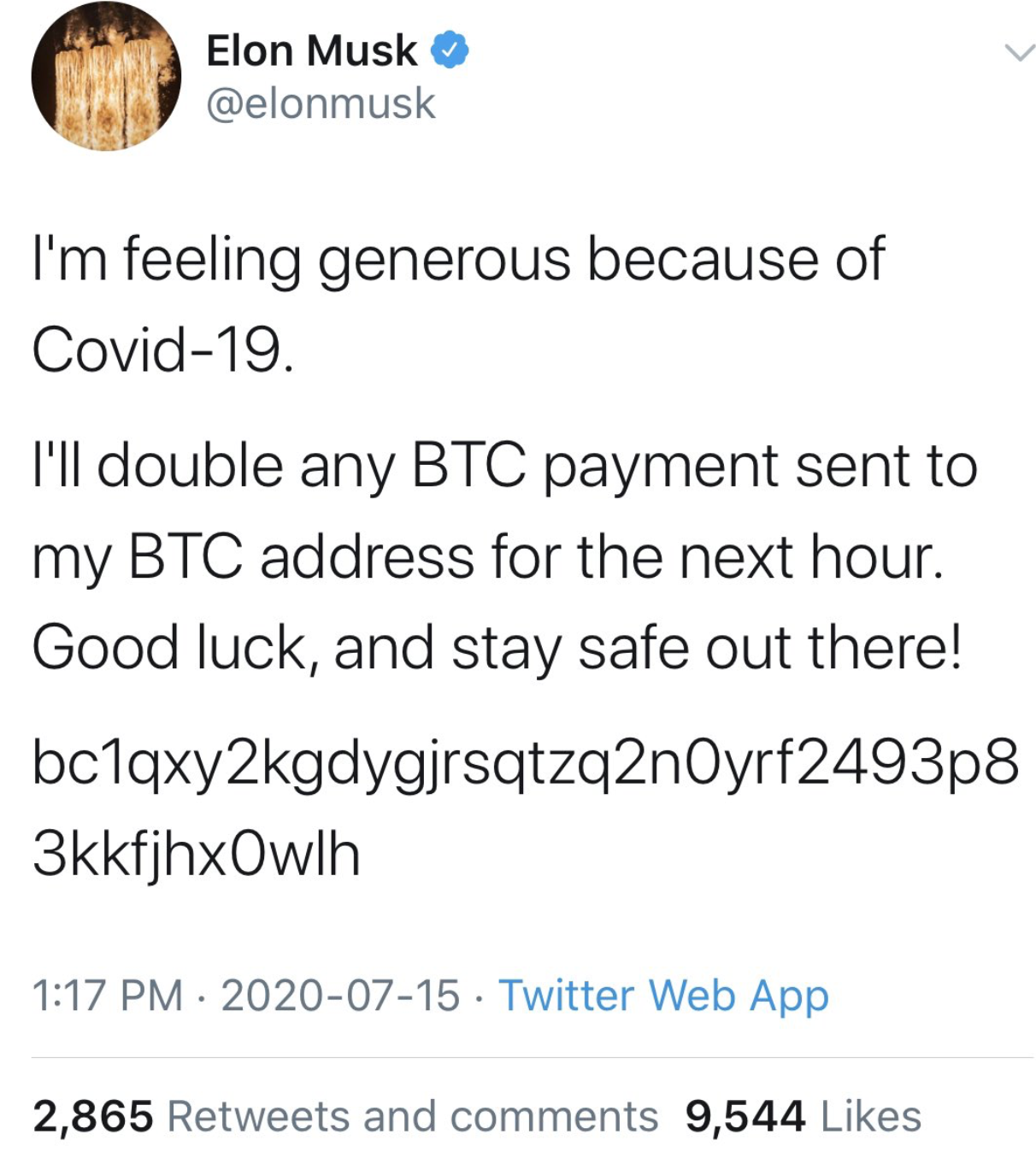Click the 2,865 retweet count number
Viewport: 1036px width, 1164px height.
click(x=93, y=1117)
